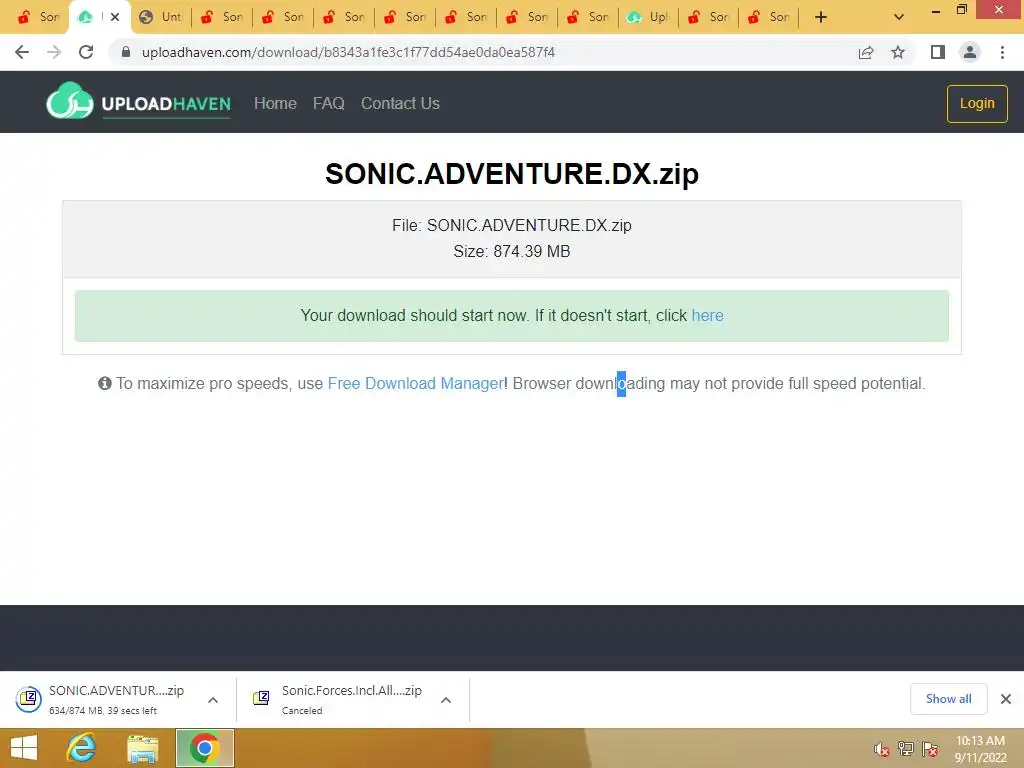Open the Home navigation link
Viewport: 1024px width, 768px height.
point(275,103)
